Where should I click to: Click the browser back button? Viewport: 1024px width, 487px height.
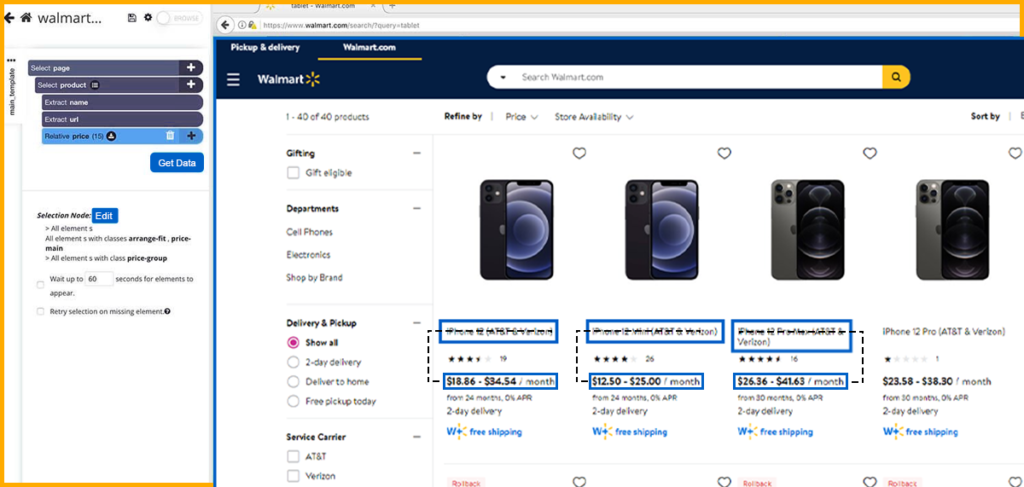point(225,25)
